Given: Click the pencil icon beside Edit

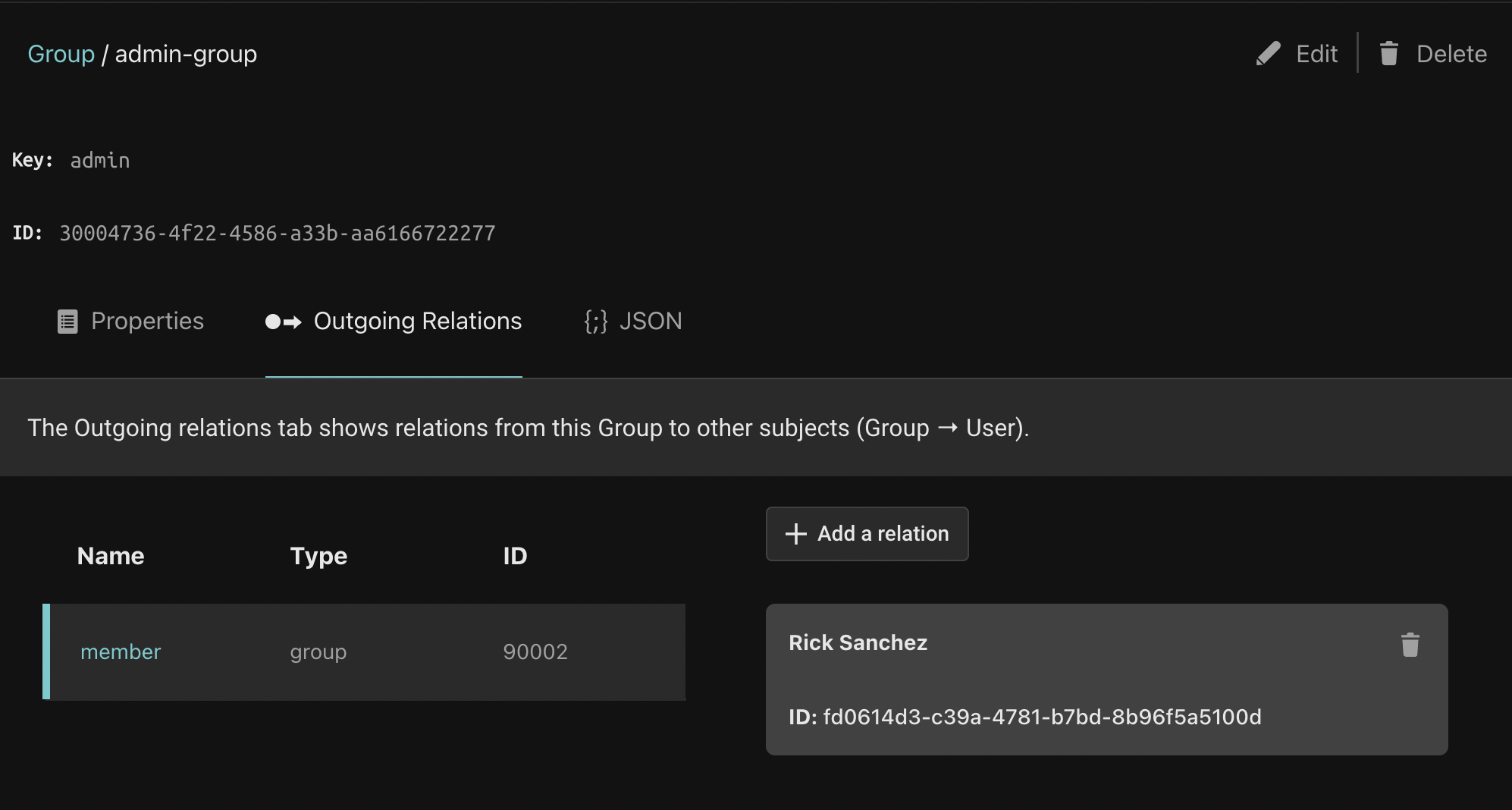Looking at the screenshot, I should 1268,54.
